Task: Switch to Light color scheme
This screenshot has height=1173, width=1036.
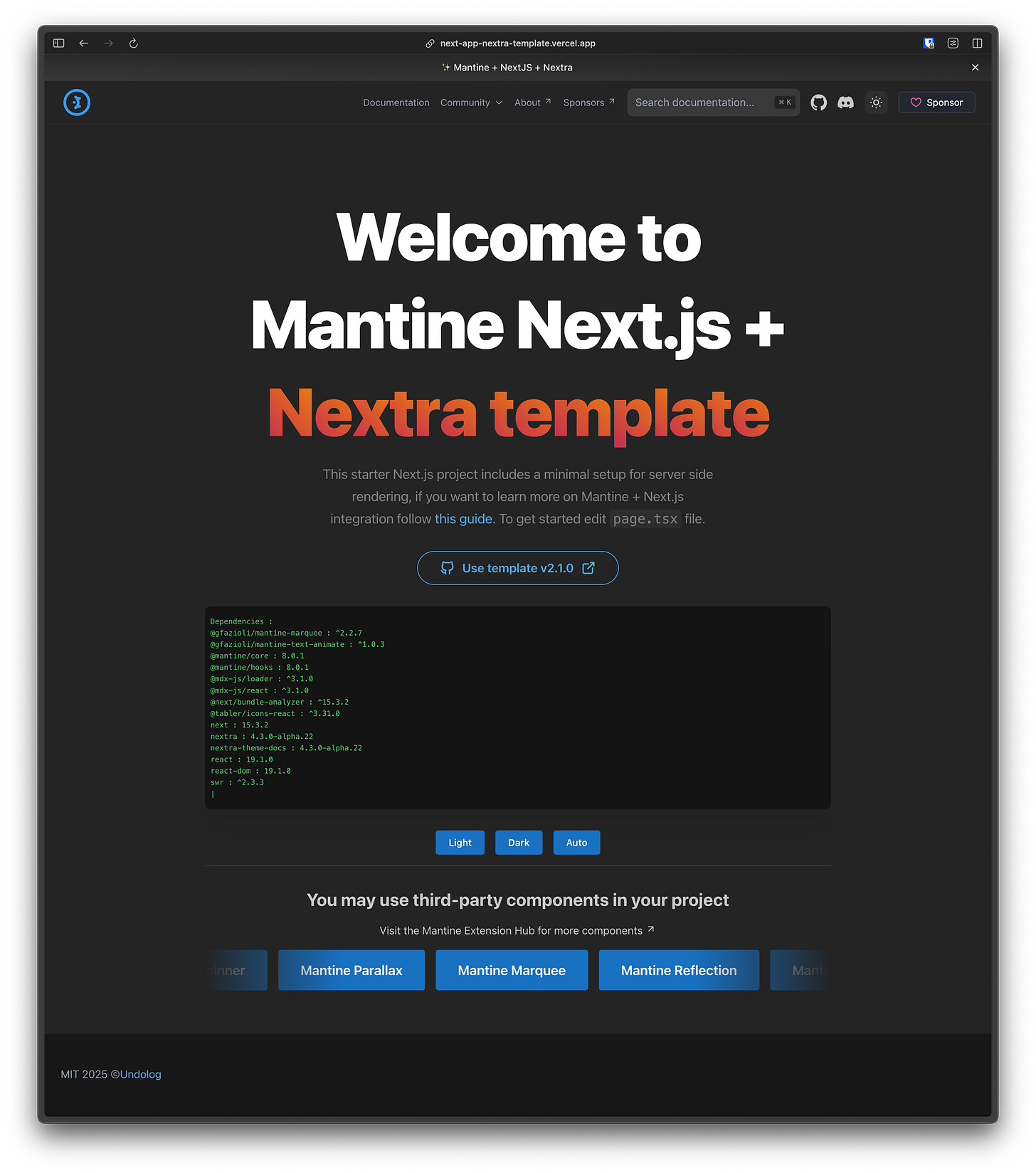Action: tap(460, 843)
